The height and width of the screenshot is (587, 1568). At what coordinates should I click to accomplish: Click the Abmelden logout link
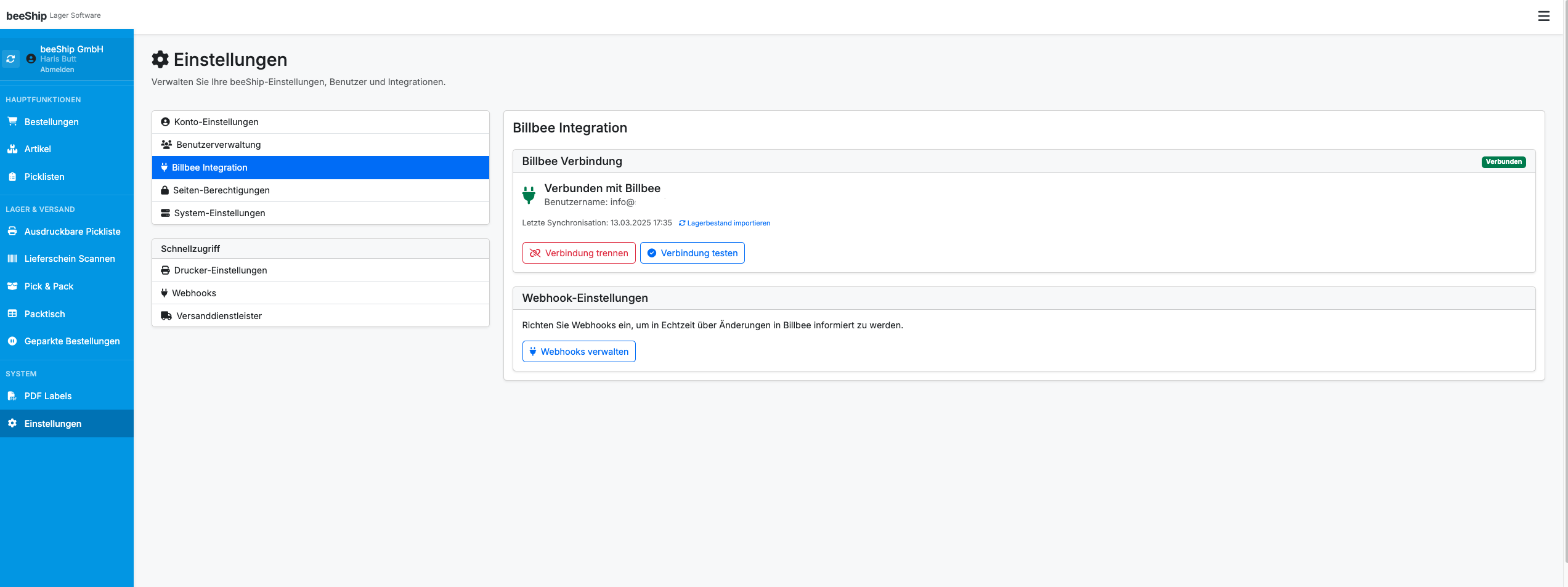[57, 70]
